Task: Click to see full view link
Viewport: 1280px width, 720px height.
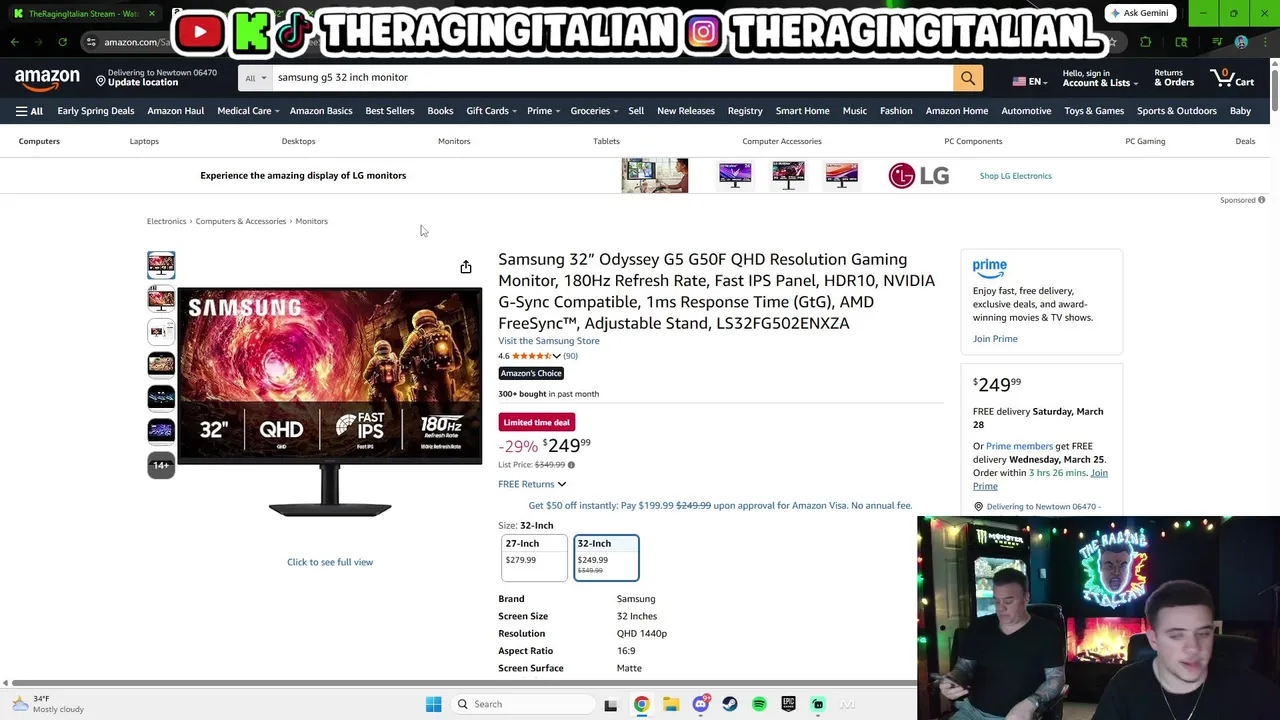Action: click(330, 562)
